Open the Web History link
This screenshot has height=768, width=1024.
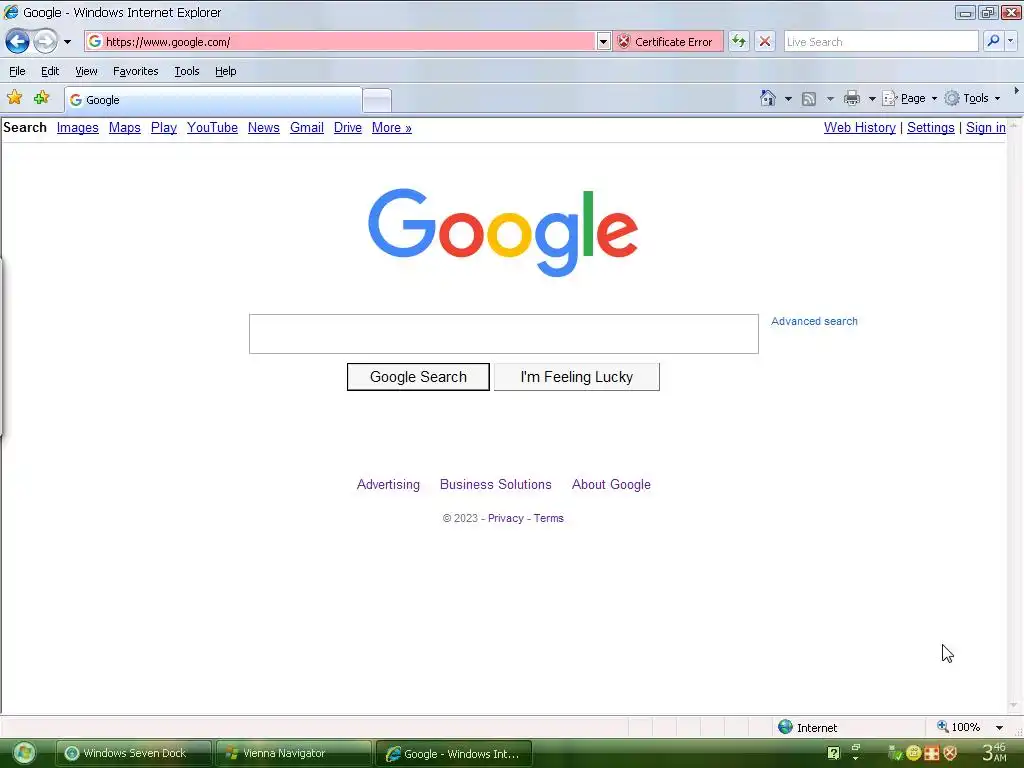point(859,128)
